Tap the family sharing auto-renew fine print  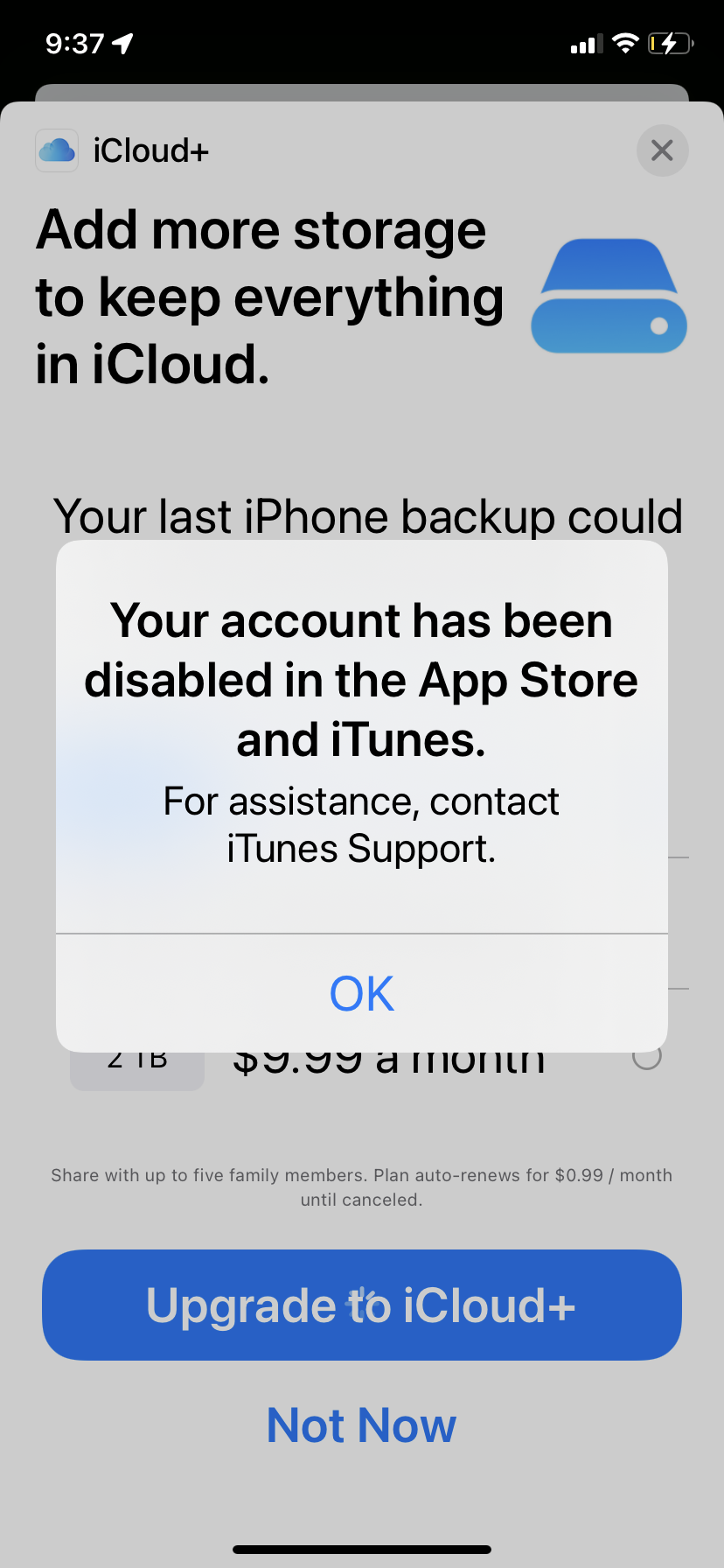pyautogui.click(x=362, y=1187)
